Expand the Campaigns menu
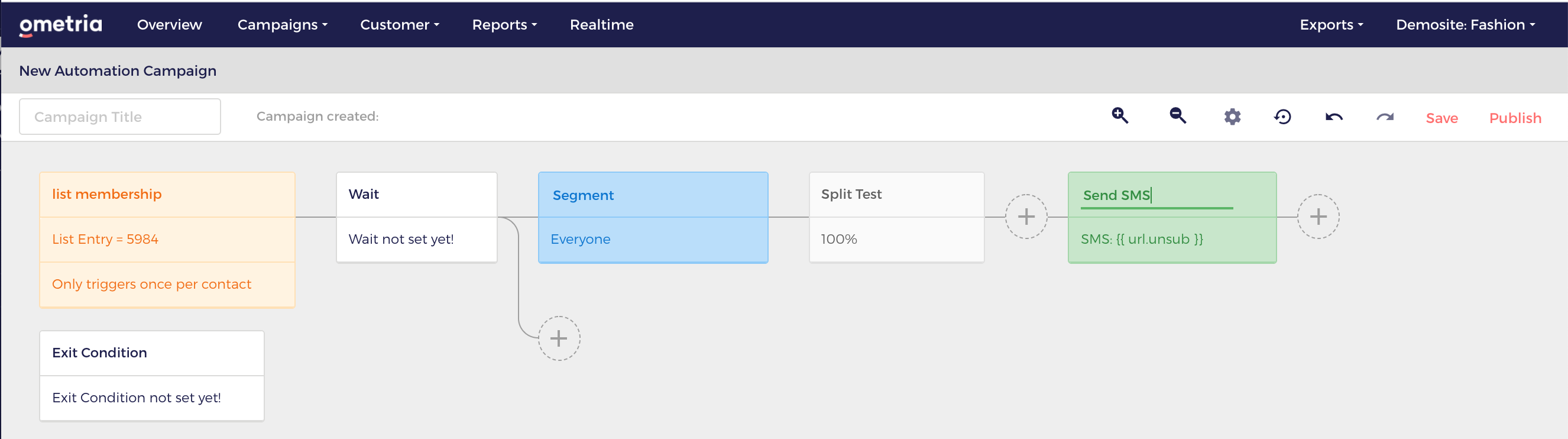Viewport: 1568px width, 439px height. pos(283,25)
